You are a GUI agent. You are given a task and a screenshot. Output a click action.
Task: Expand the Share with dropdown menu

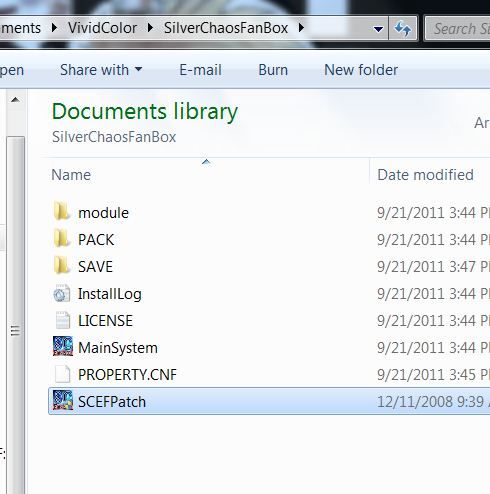[x=101, y=70]
